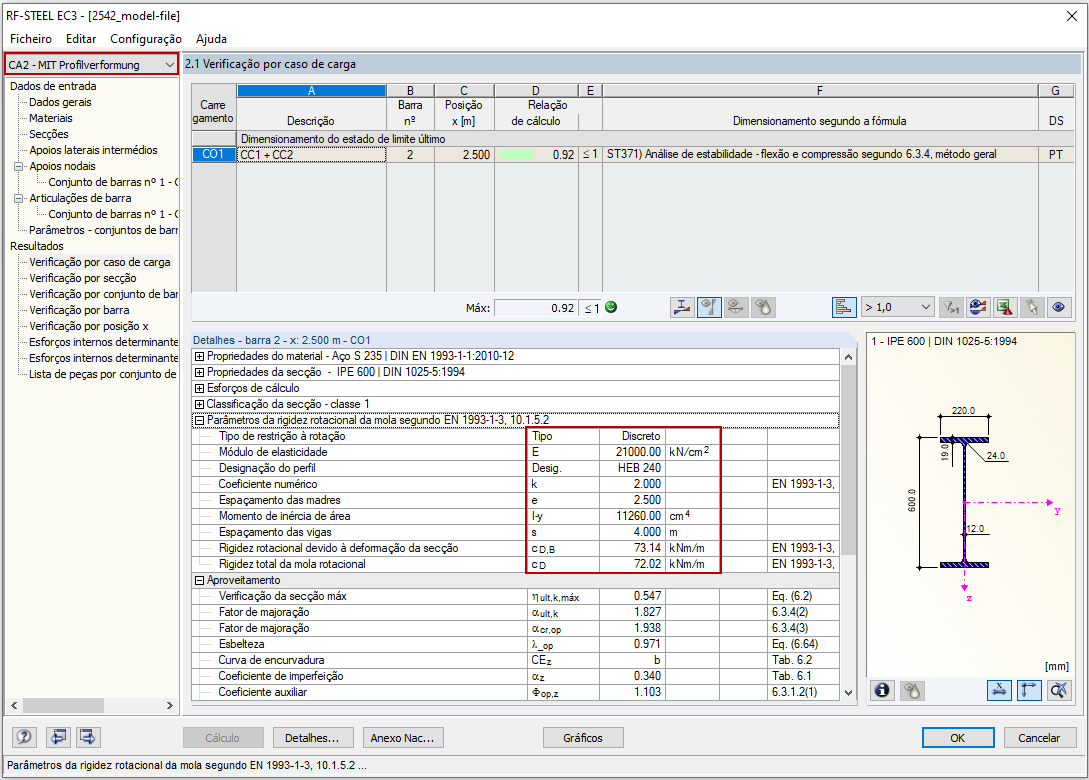Click the Máx value field 0.92
Screen dimensions: 1089x780
(535, 308)
